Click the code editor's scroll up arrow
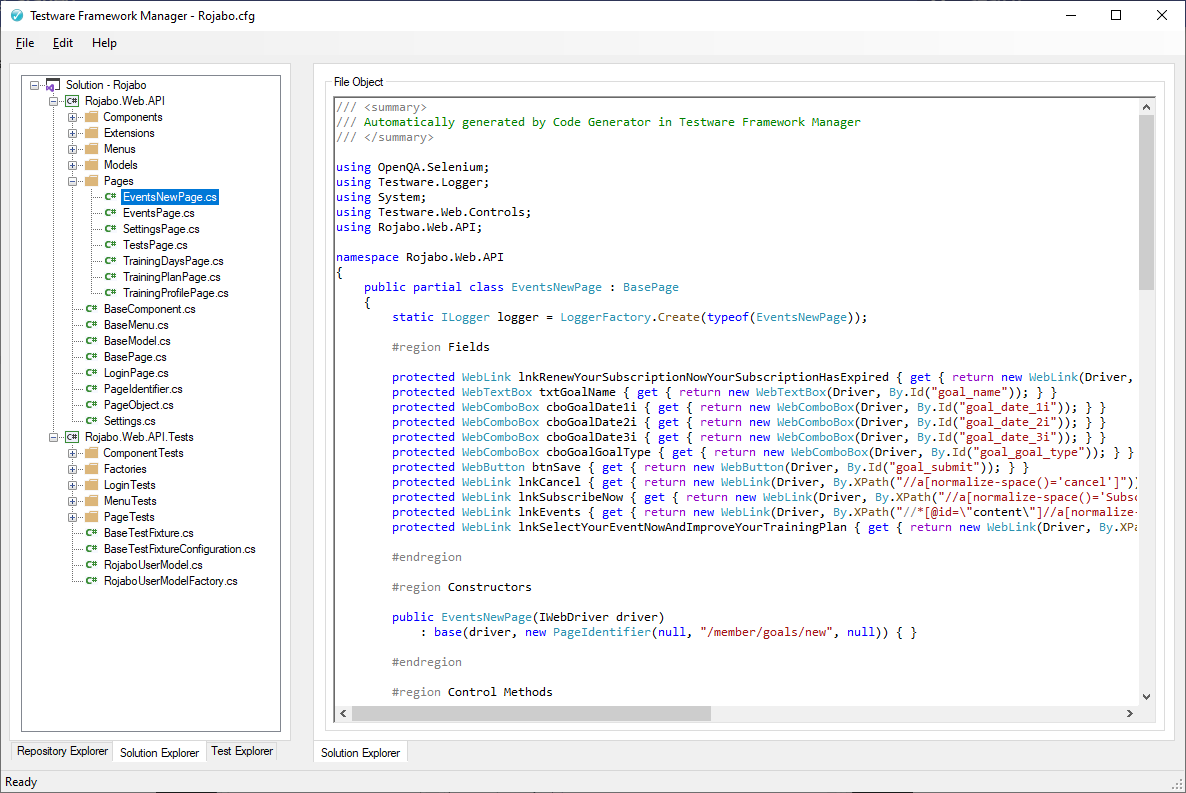The width and height of the screenshot is (1186, 793). pos(1146,107)
